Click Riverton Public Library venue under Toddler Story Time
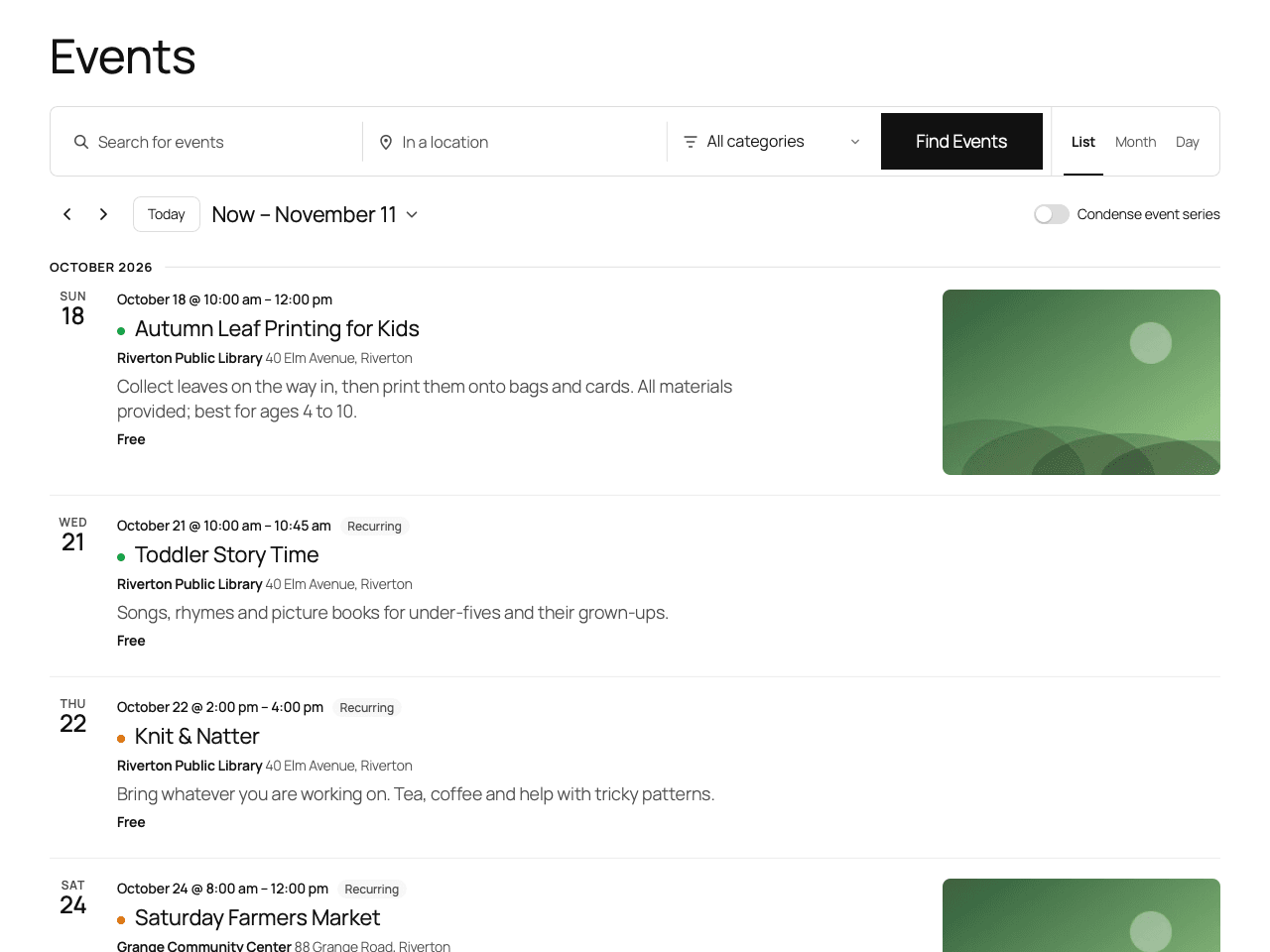The image size is (1270, 952). [x=190, y=584]
